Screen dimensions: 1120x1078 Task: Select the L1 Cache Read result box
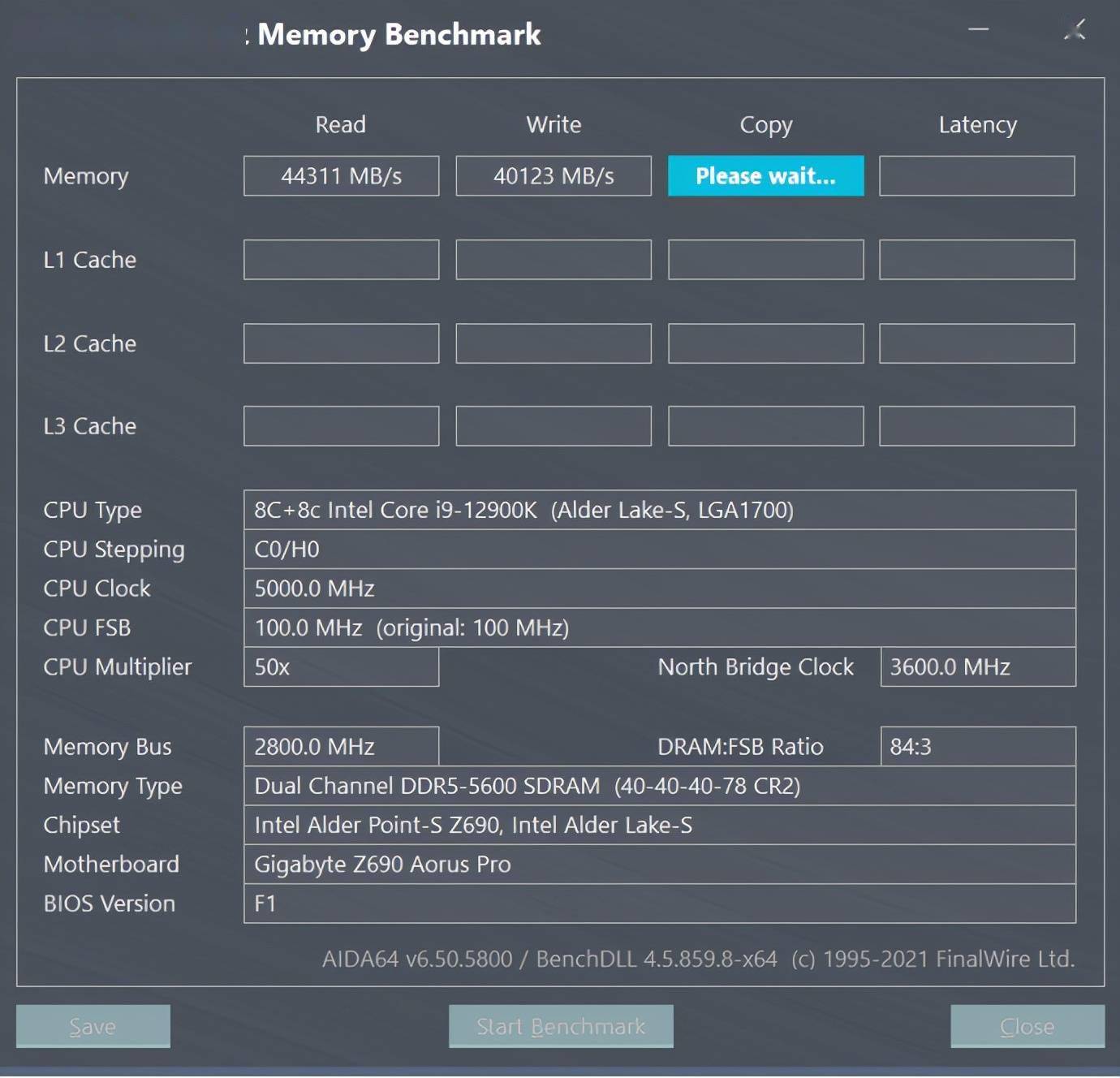pos(342,260)
